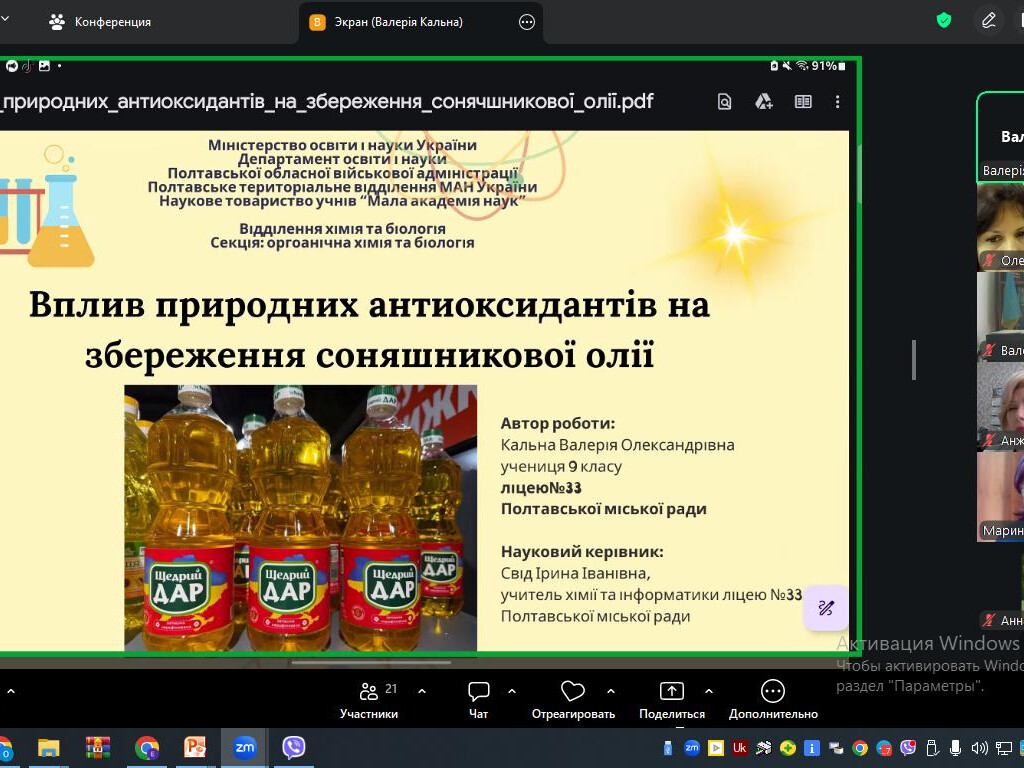Open the Участники panel
Viewport: 1024px width, 768px height.
coord(369,700)
